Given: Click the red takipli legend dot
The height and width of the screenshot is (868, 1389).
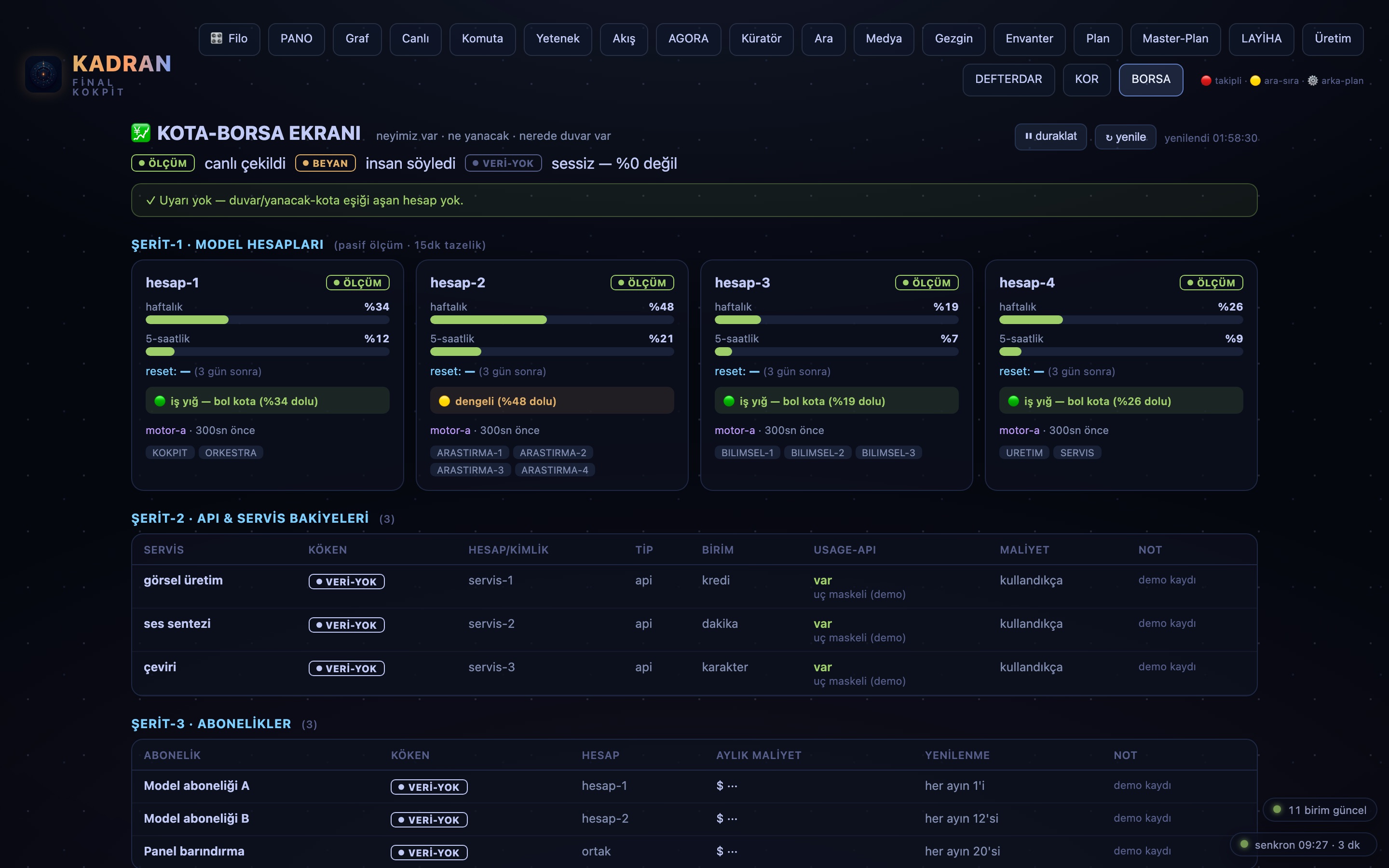Looking at the screenshot, I should [x=1206, y=81].
